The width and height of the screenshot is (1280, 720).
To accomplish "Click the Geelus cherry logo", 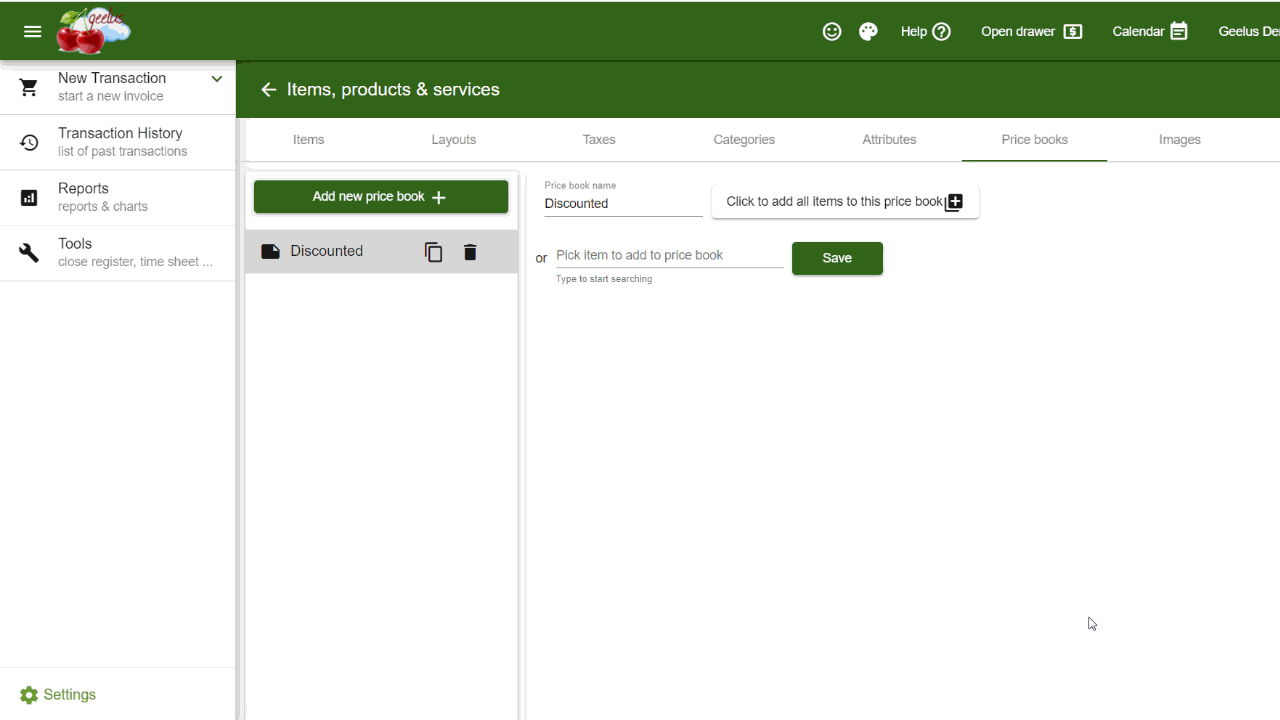I will [93, 31].
